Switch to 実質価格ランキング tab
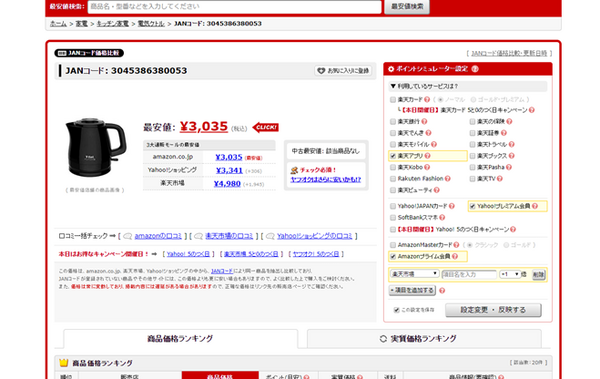Screen dimensions: 600x379 424,339
